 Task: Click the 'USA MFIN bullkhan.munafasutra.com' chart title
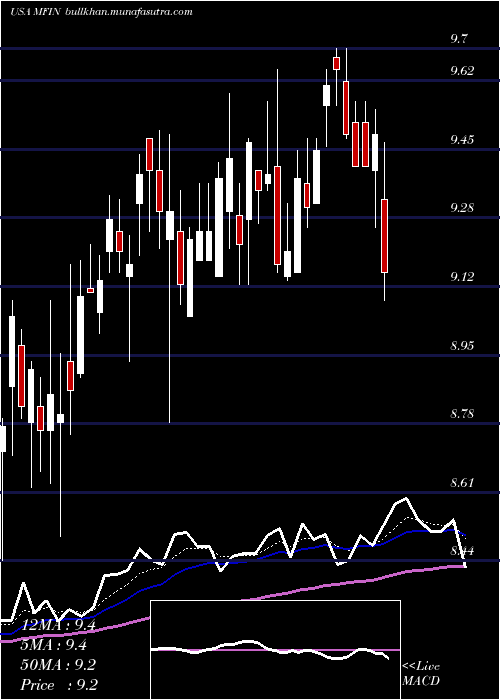tap(101, 12)
